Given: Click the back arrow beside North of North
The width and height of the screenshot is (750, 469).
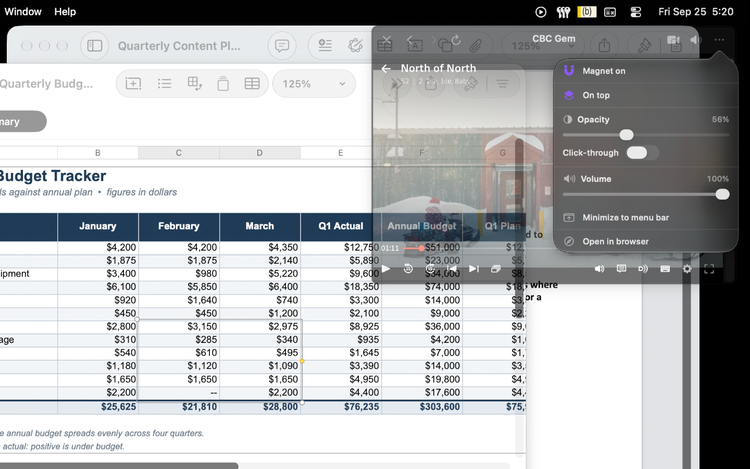Looking at the screenshot, I should click(x=386, y=69).
